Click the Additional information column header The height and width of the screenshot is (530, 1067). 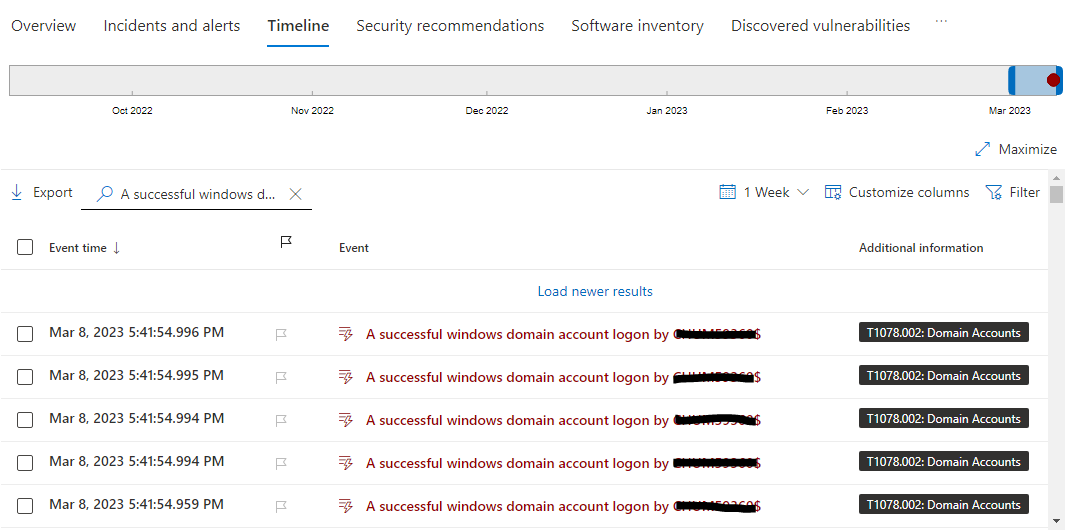click(x=921, y=248)
